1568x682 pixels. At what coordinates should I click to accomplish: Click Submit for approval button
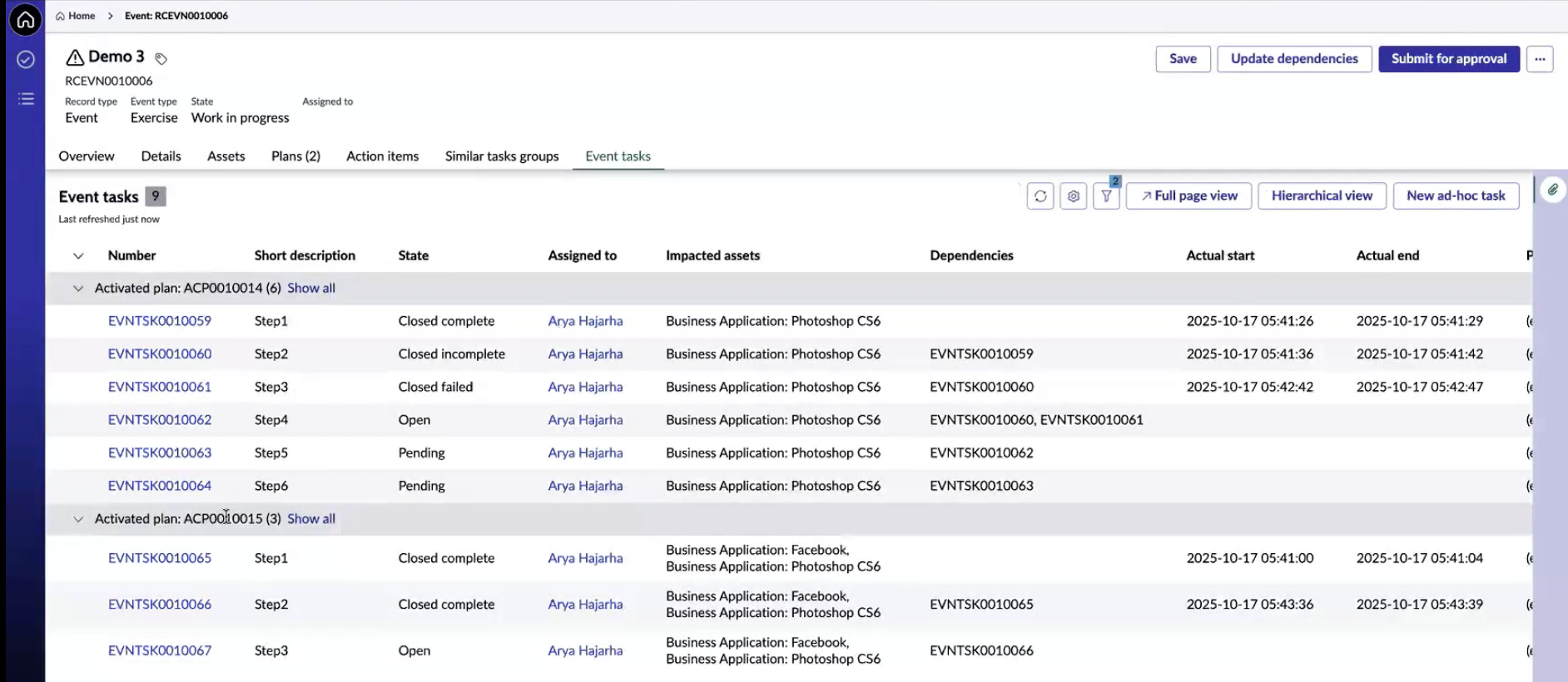coord(1449,59)
